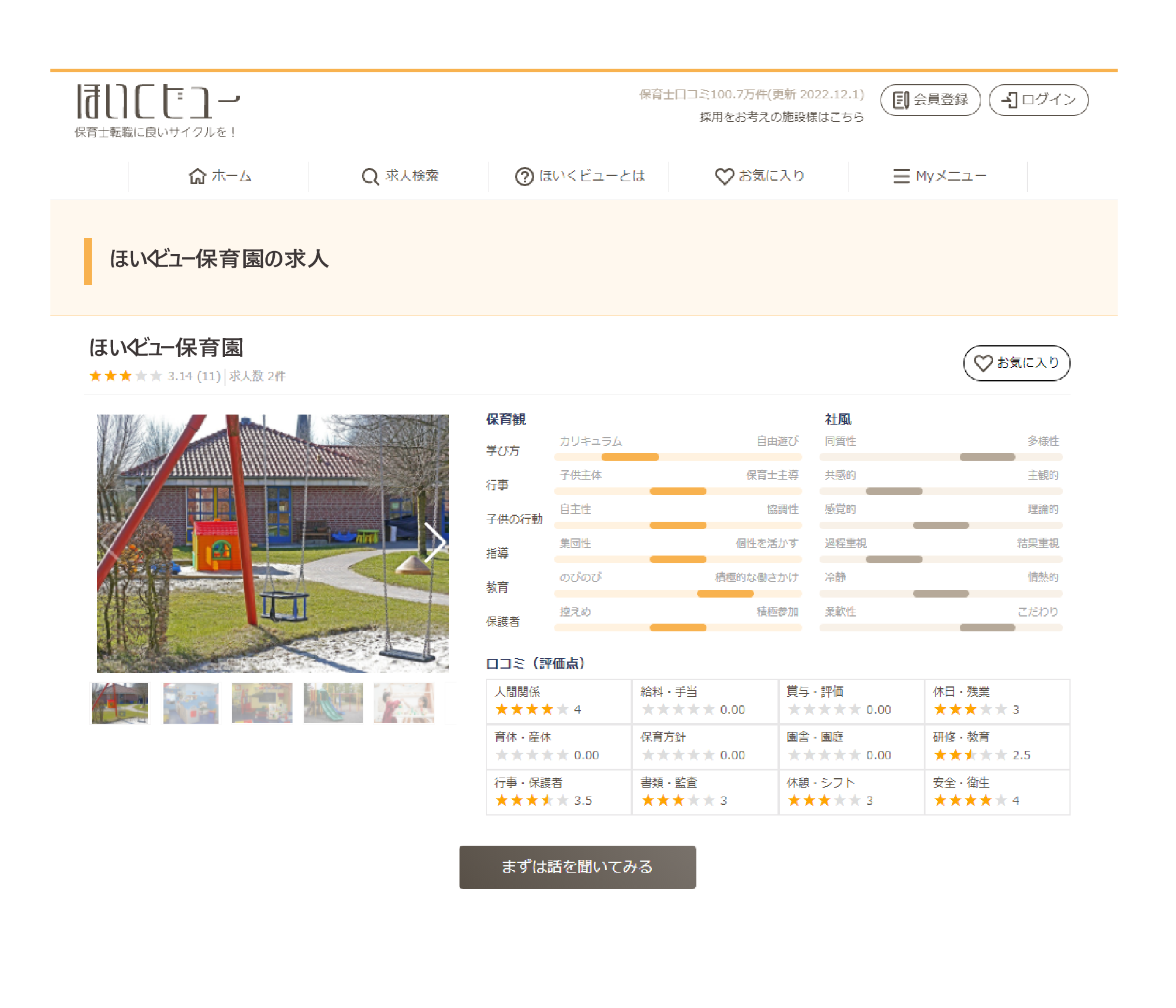The width and height of the screenshot is (1176, 1008).
Task: Click the 子供の行動 slider bar
Action: pos(678,525)
